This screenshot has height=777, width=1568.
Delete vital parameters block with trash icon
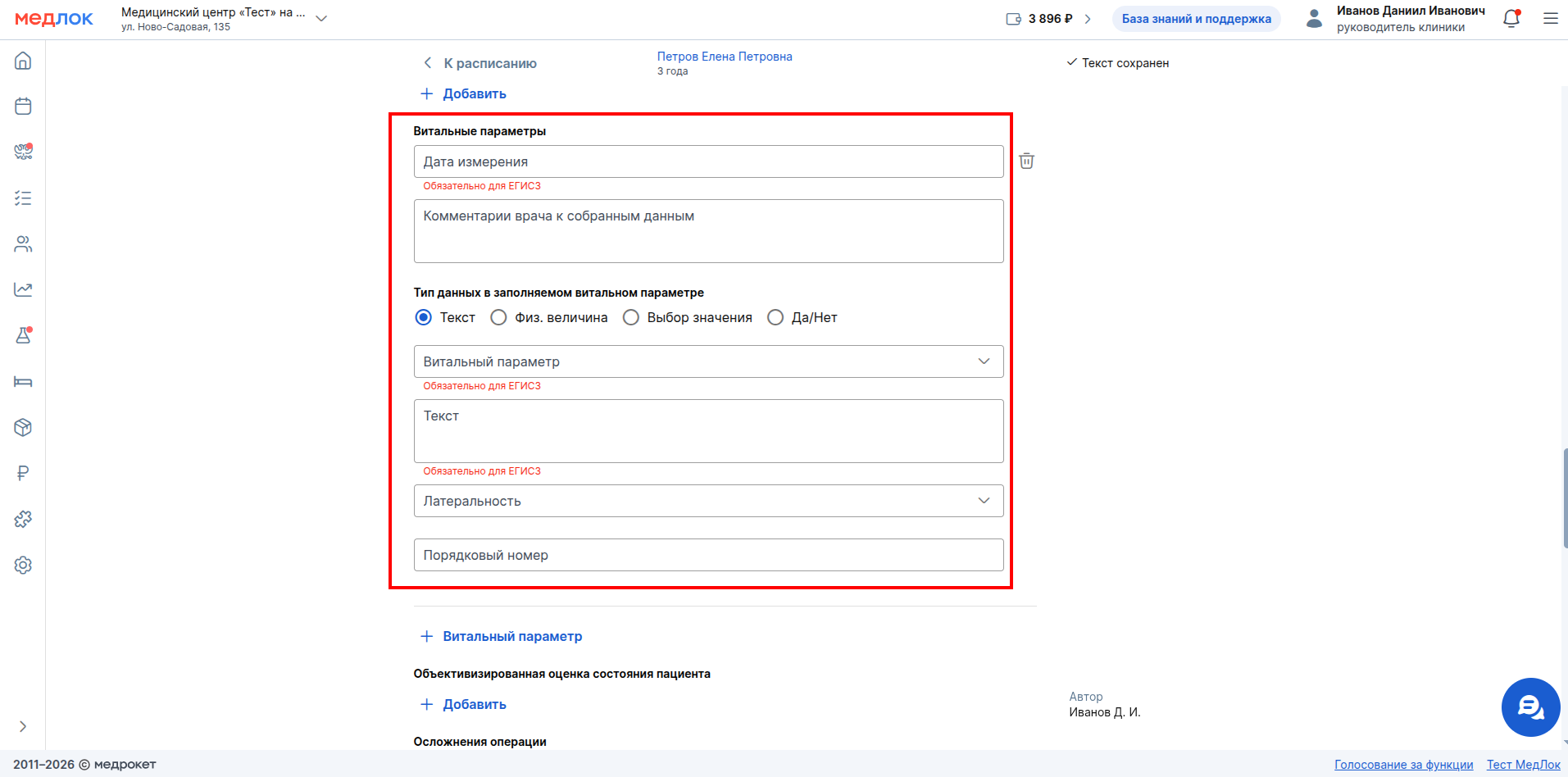click(1026, 161)
